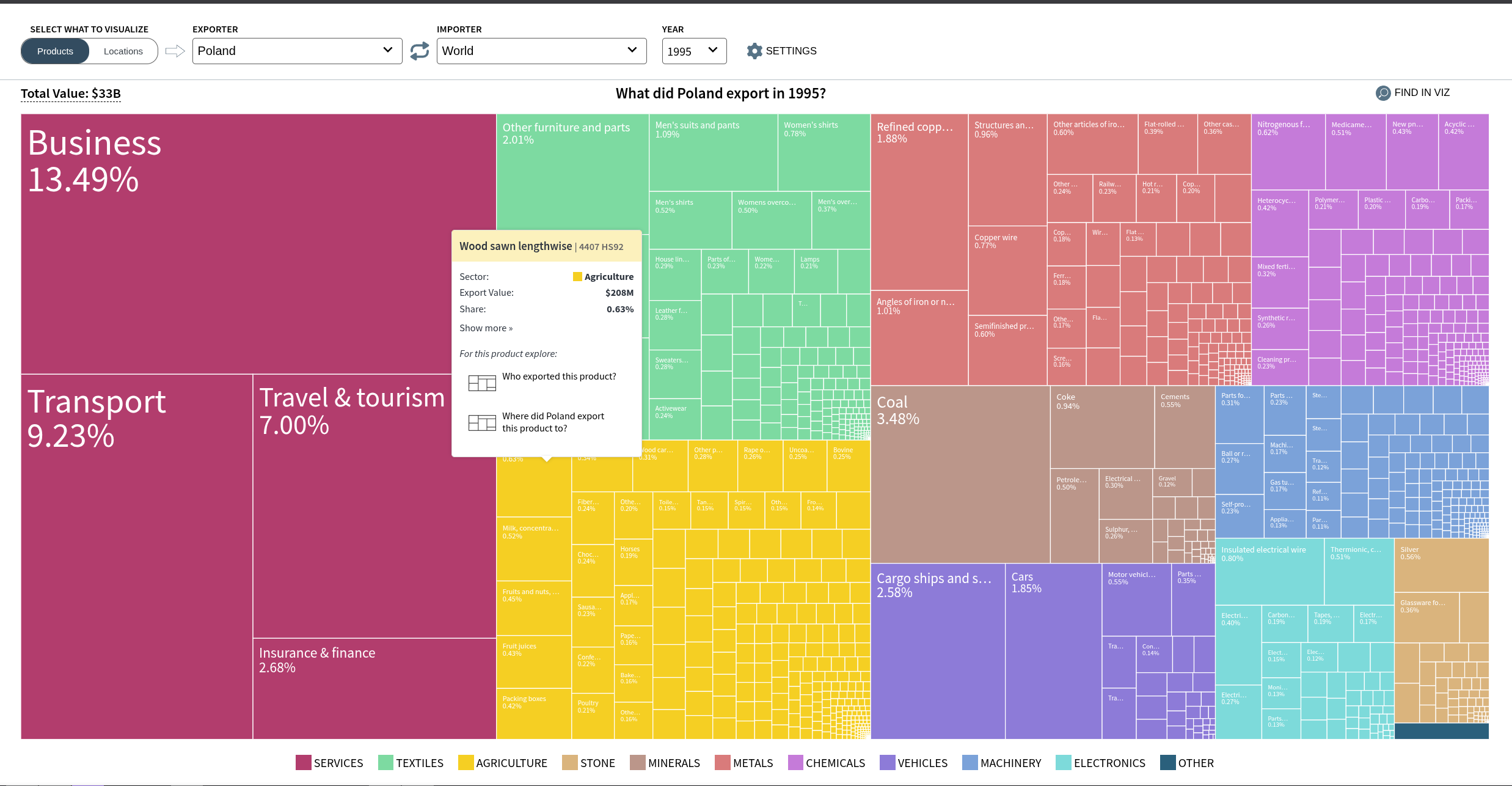Select the Transport 9.23% treemap tile

point(137,556)
